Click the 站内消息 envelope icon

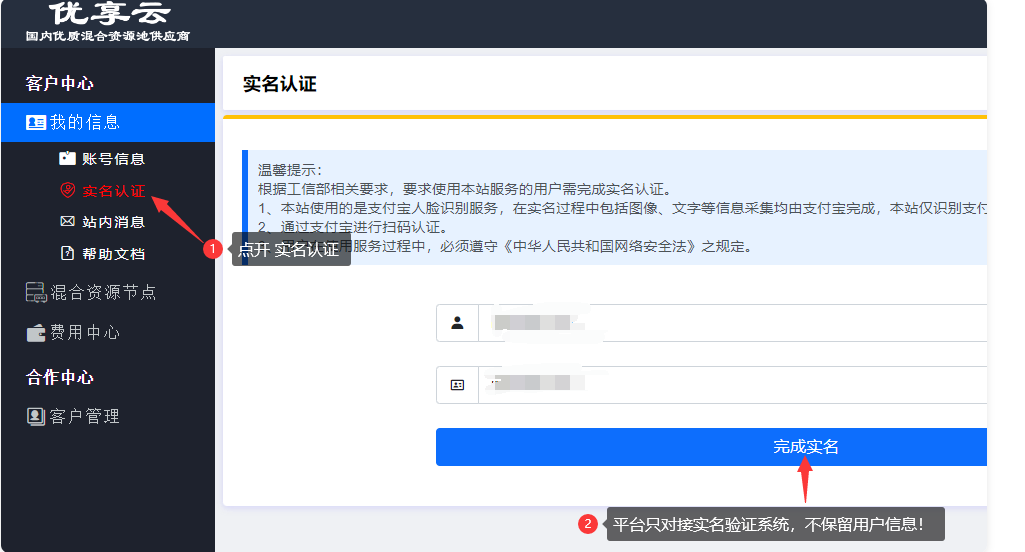coord(67,222)
